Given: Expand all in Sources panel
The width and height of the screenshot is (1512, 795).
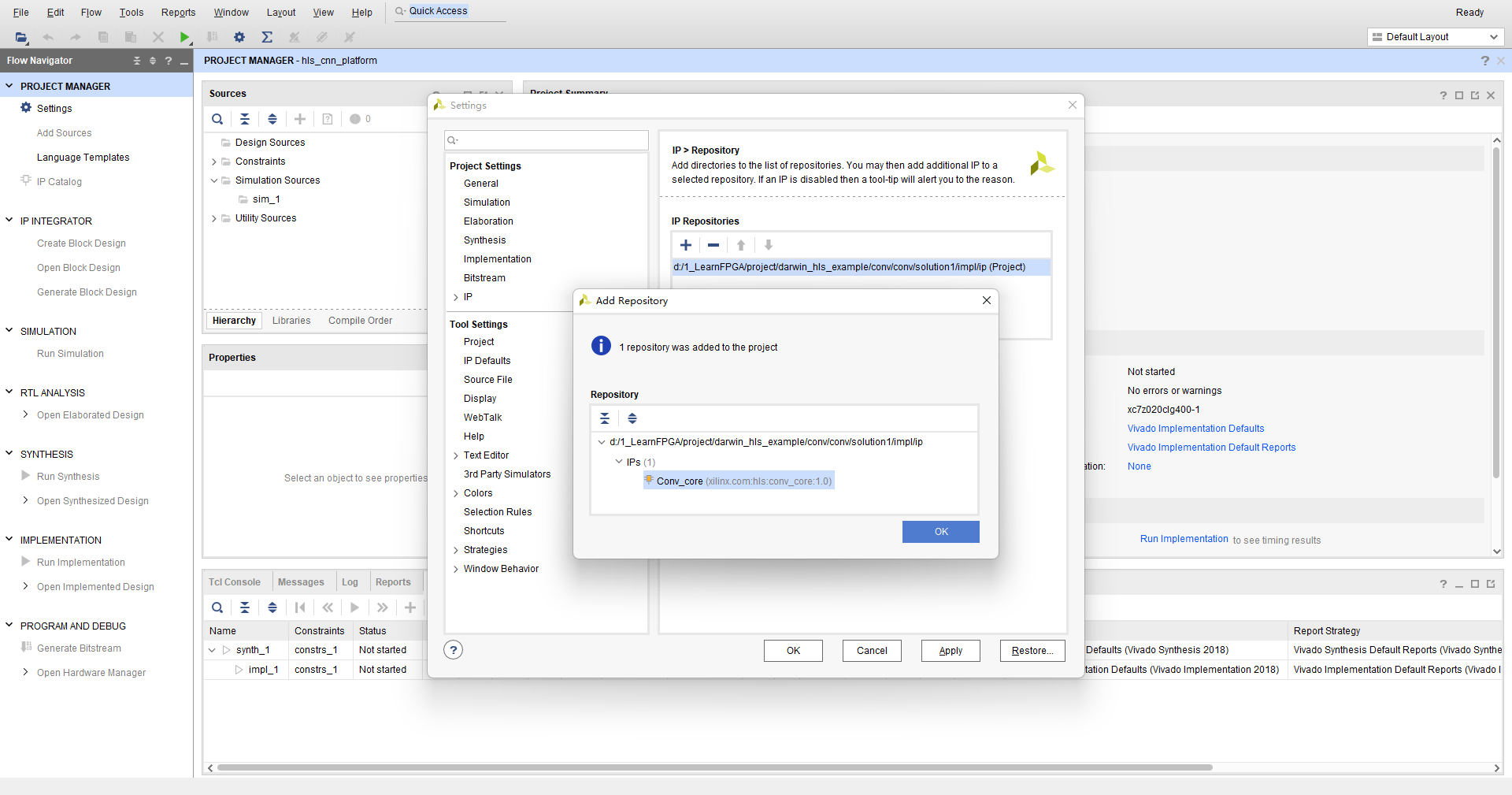Looking at the screenshot, I should coord(272,119).
